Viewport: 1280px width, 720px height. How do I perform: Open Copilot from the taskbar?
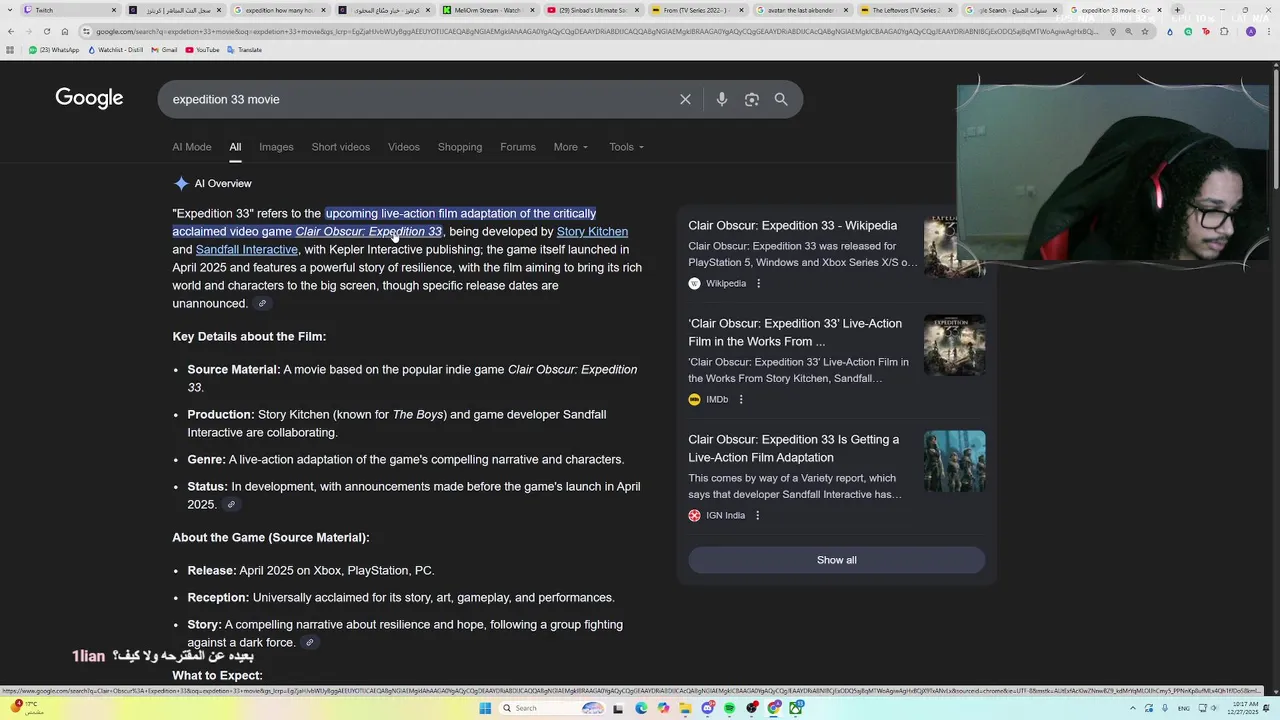(663, 708)
